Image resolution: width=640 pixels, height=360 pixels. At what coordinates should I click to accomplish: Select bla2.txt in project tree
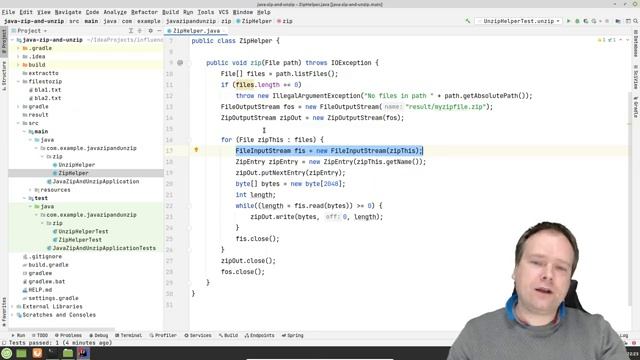coord(45,98)
